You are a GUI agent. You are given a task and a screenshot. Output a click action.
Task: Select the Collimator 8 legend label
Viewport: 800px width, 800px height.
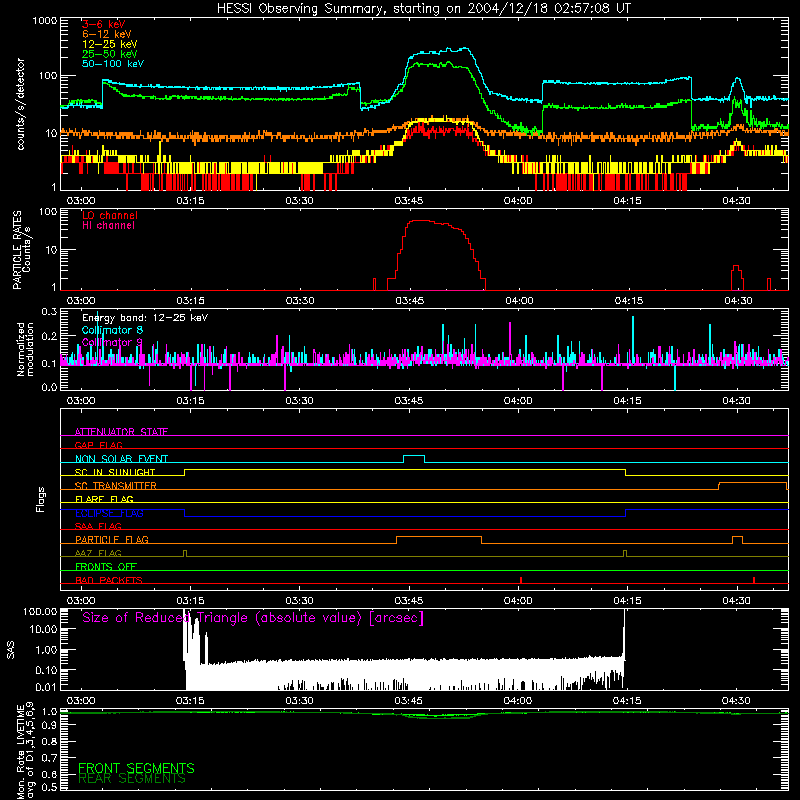coord(112,330)
